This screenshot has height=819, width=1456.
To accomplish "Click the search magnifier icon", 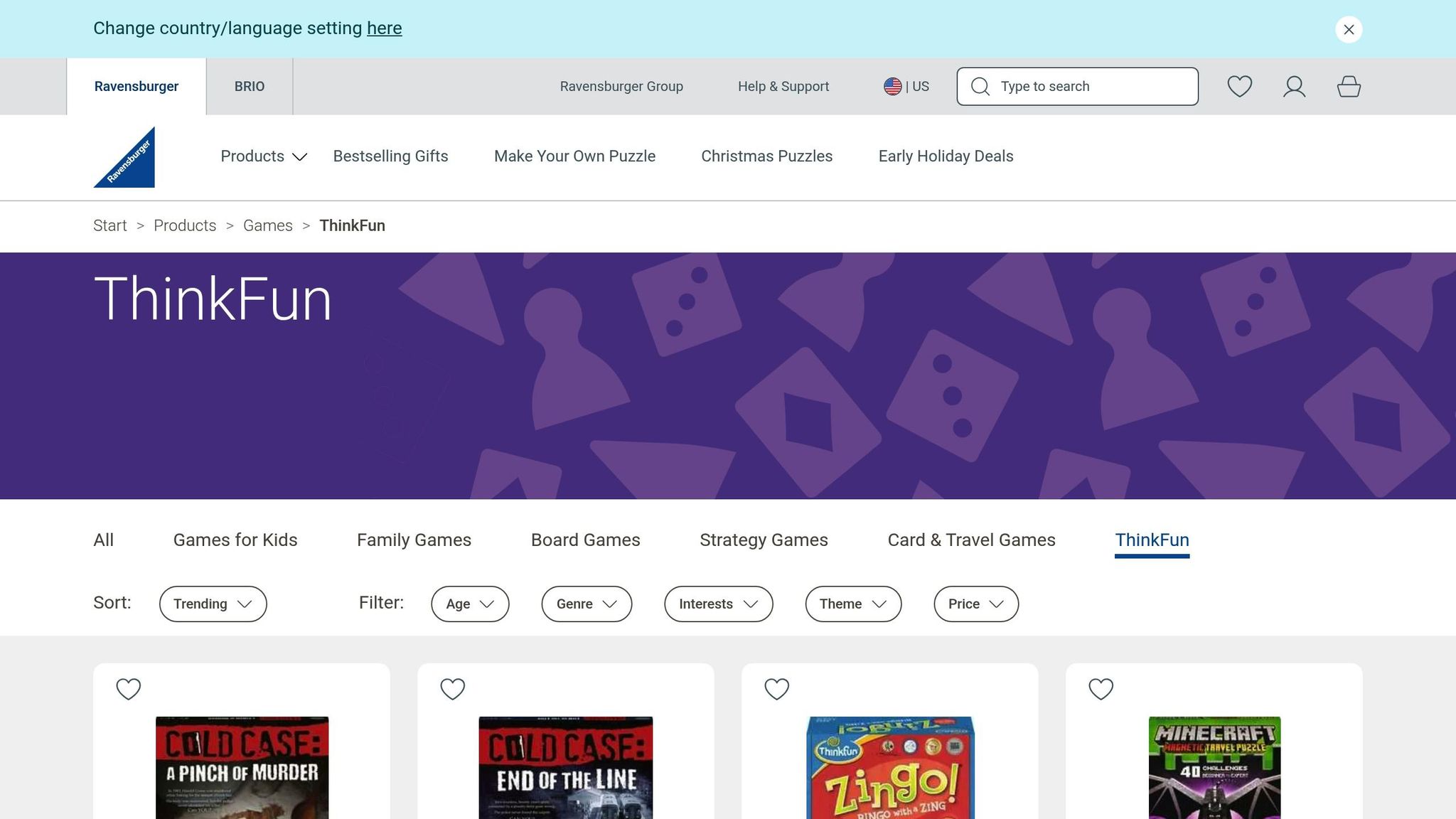I will click(980, 87).
